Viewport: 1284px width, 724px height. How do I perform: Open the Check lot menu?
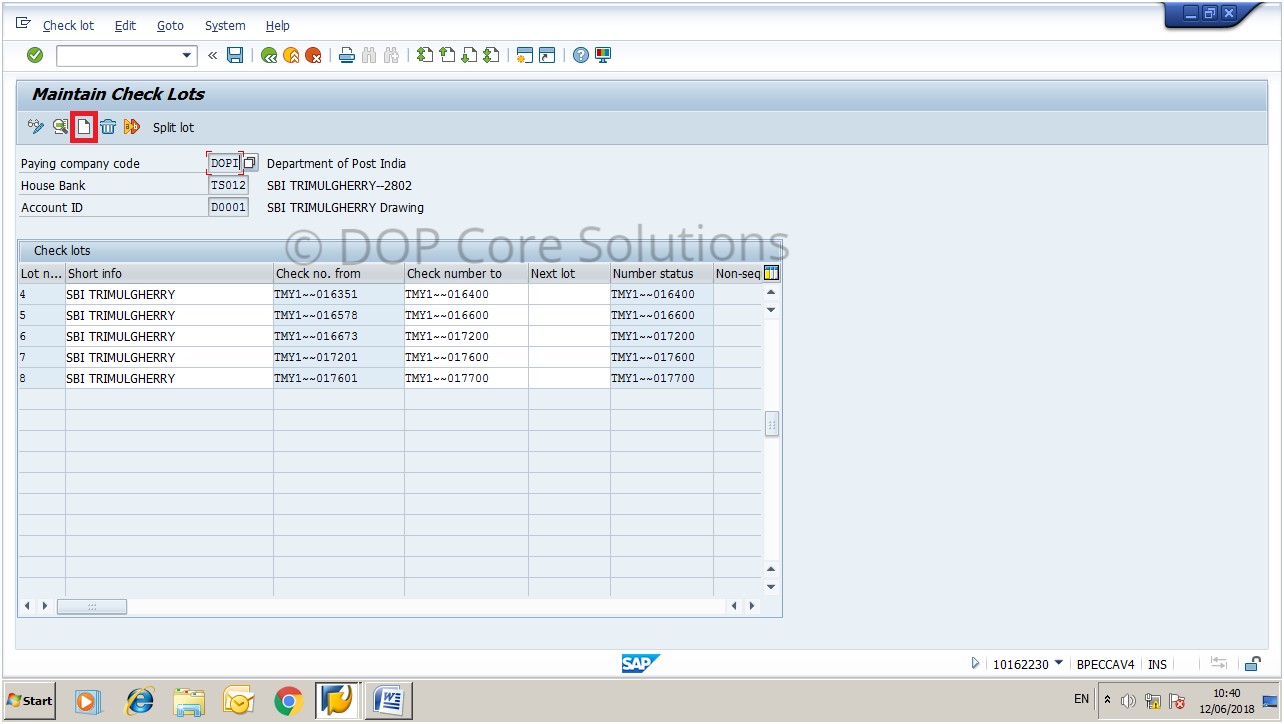point(68,26)
